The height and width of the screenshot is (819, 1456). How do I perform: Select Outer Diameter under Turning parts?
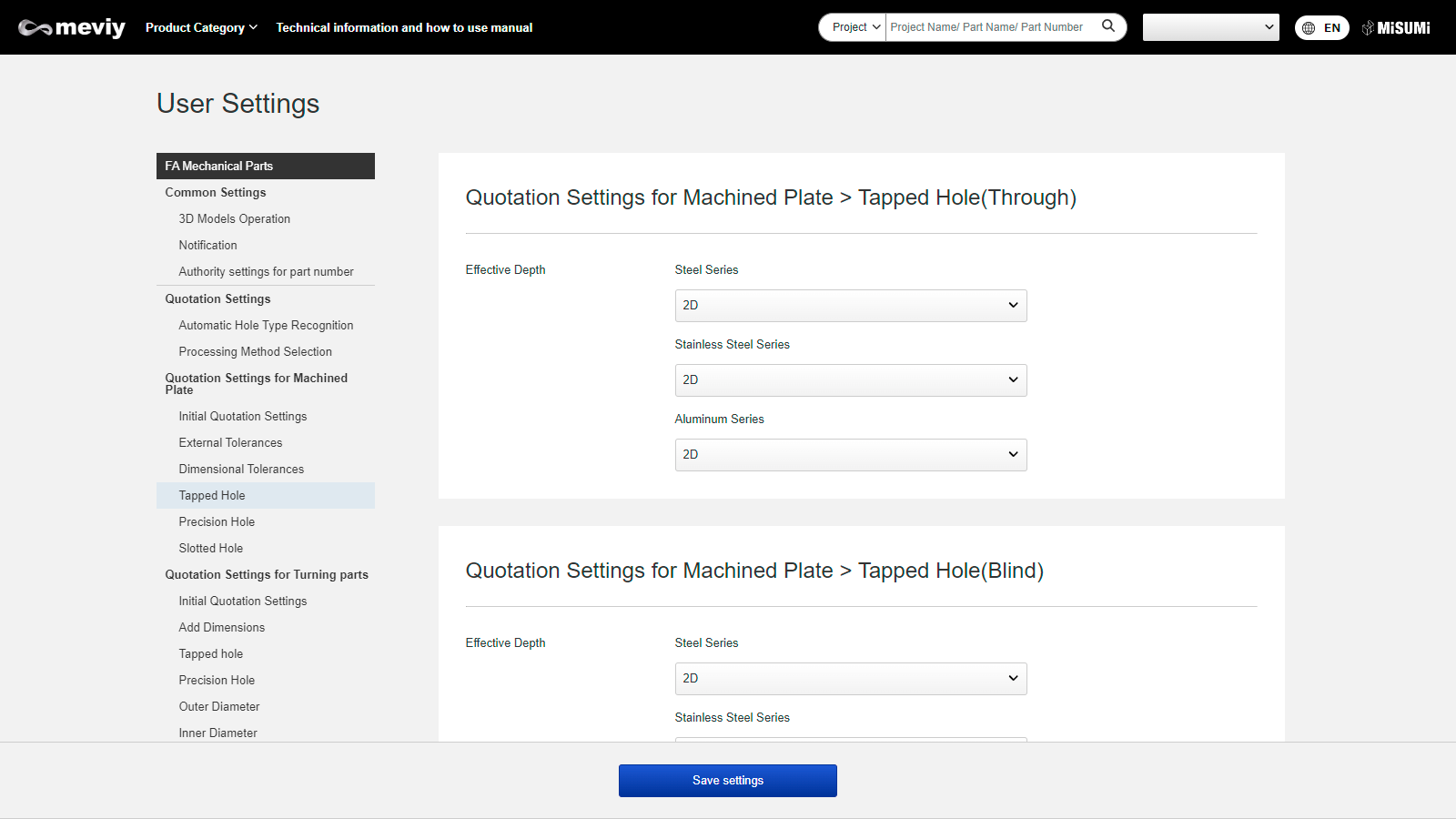(219, 707)
